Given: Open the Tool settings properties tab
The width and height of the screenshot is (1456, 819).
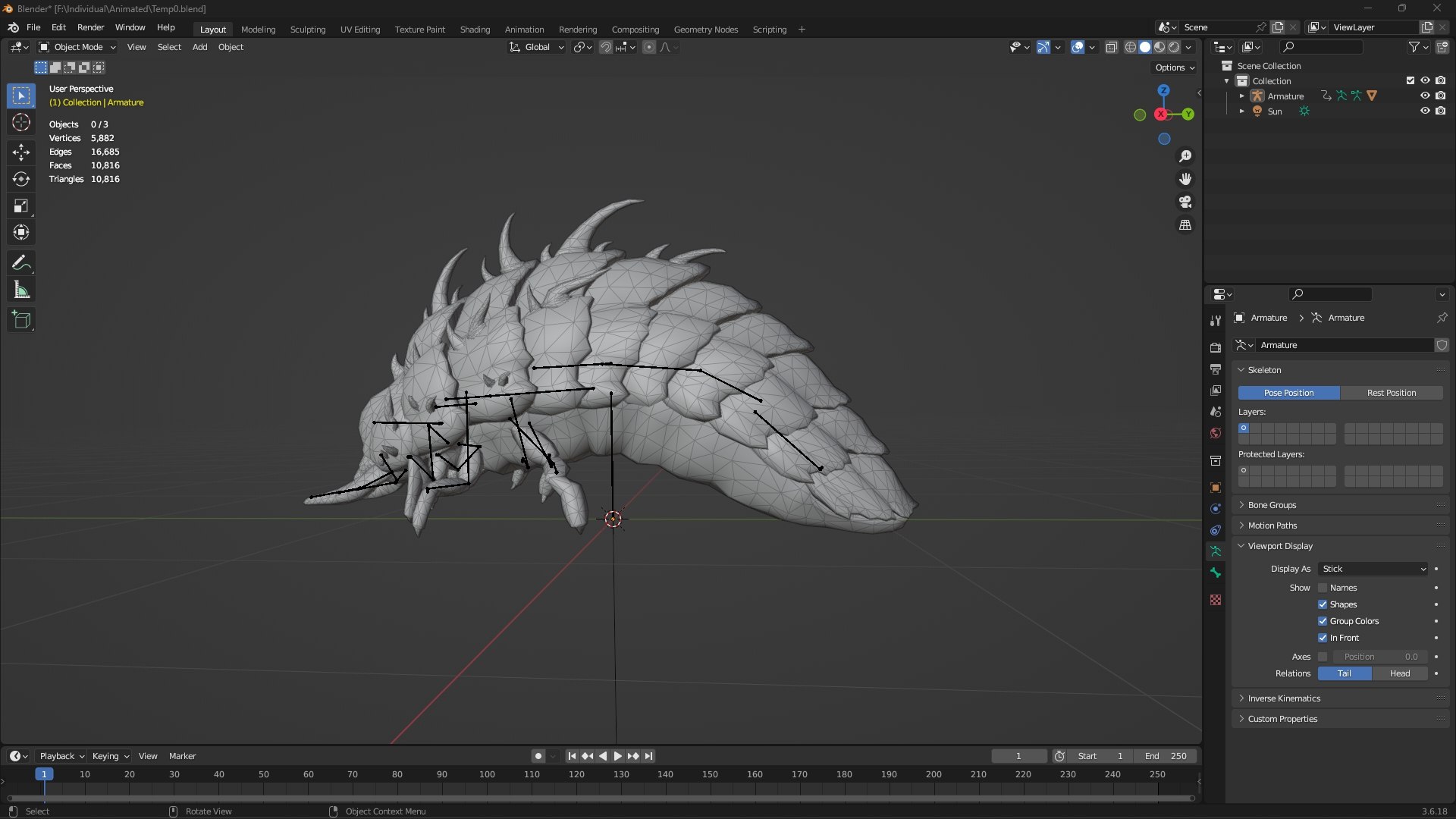Looking at the screenshot, I should pos(1216,321).
